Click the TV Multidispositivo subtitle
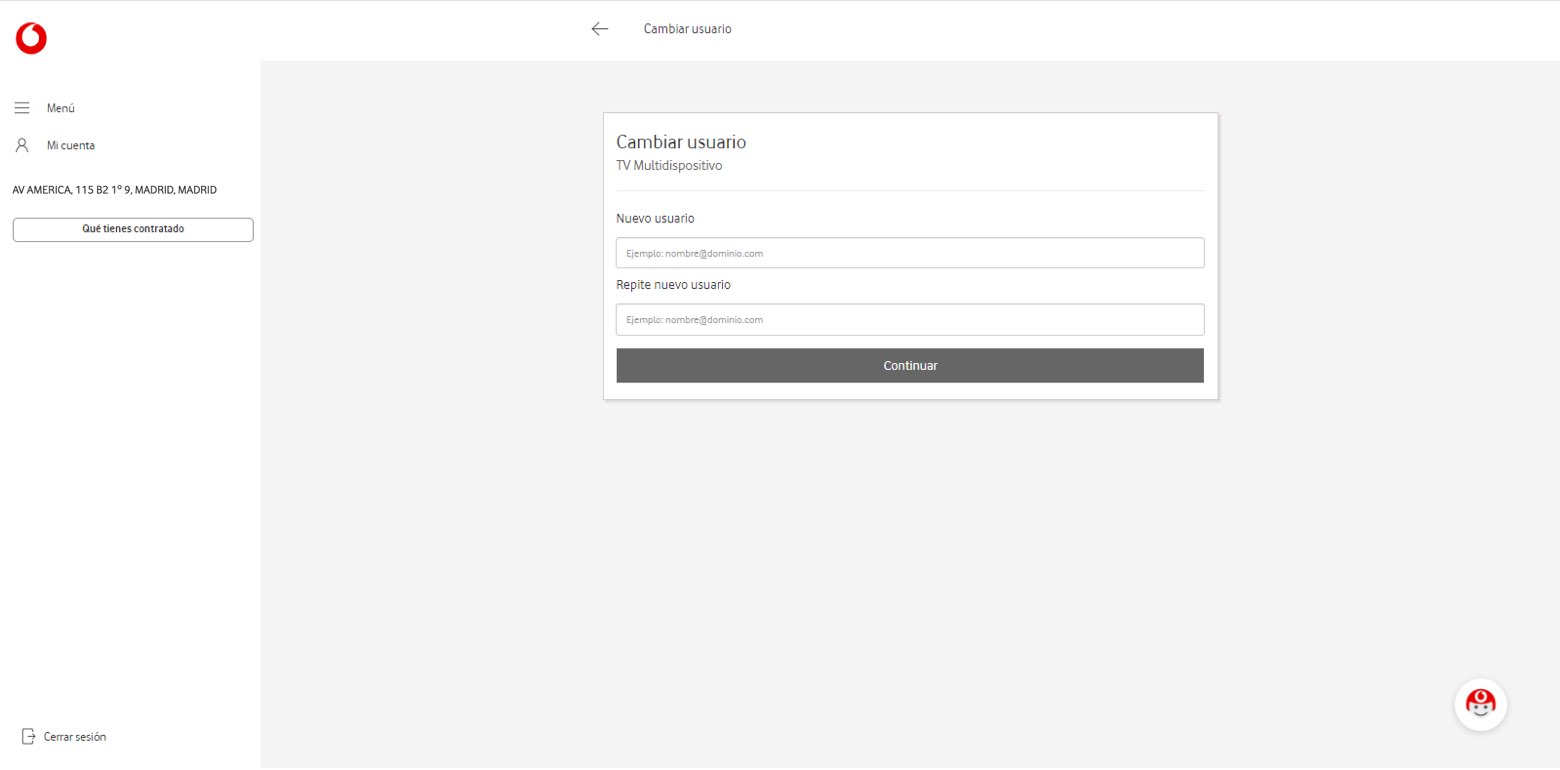This screenshot has height=770, width=1560. point(669,166)
